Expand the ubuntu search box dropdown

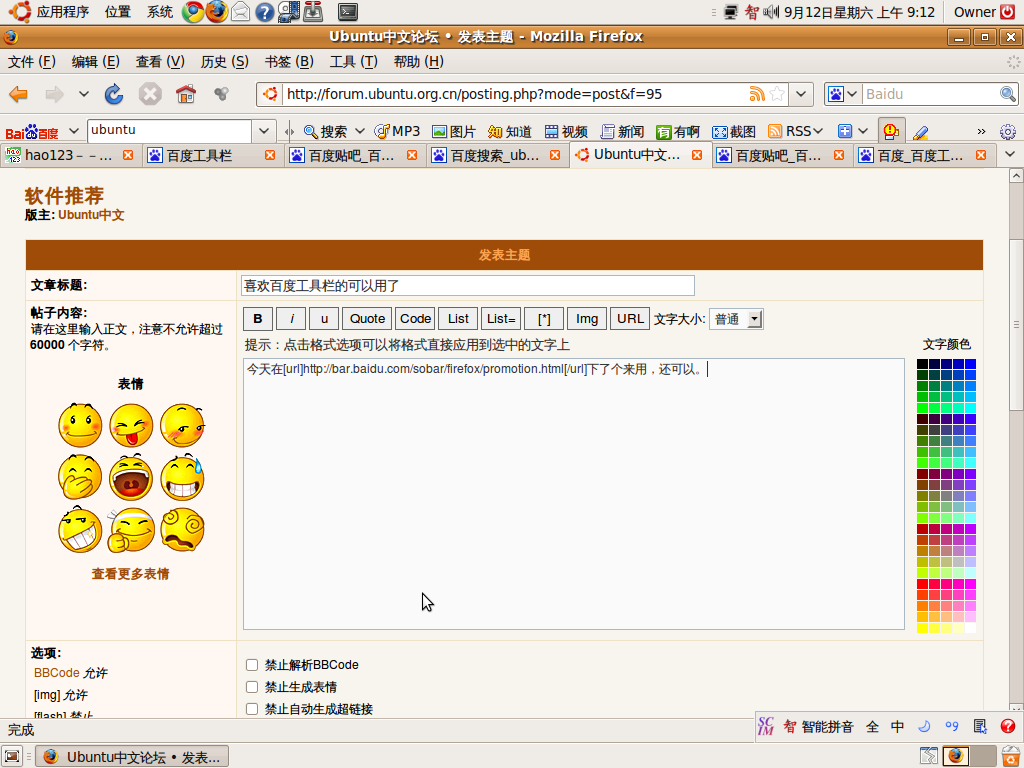(x=264, y=131)
